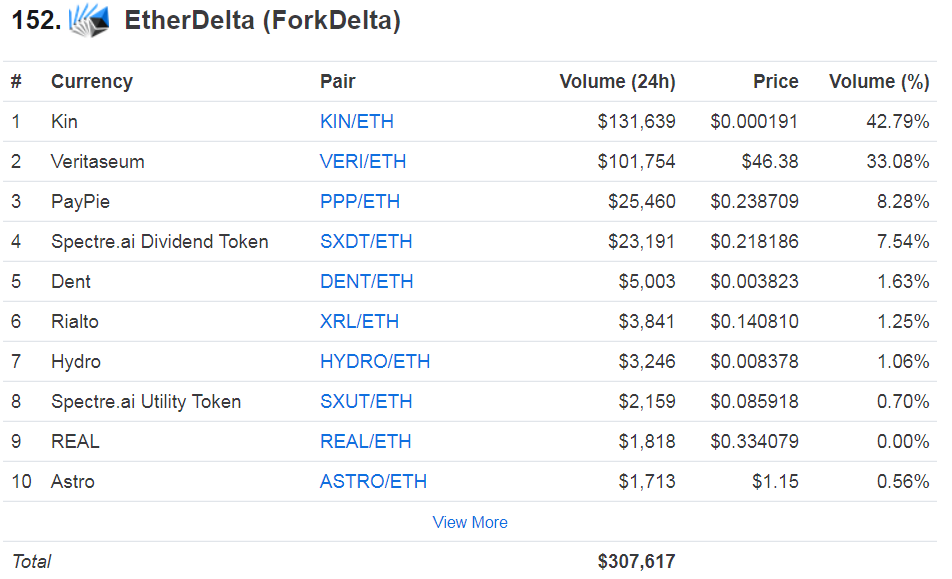Click the PPP/ETH pair link
This screenshot has height=579, width=952.
coord(360,202)
